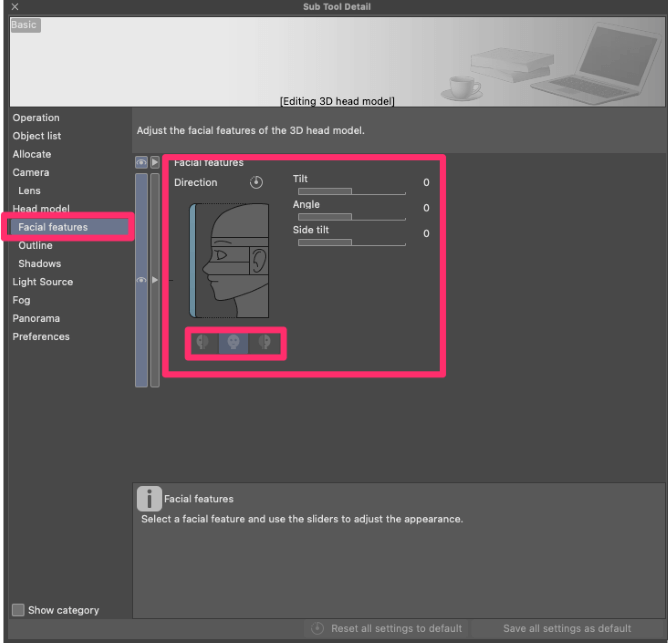
Task: Click 'Adjust the facial features' description text
Action: [250, 130]
